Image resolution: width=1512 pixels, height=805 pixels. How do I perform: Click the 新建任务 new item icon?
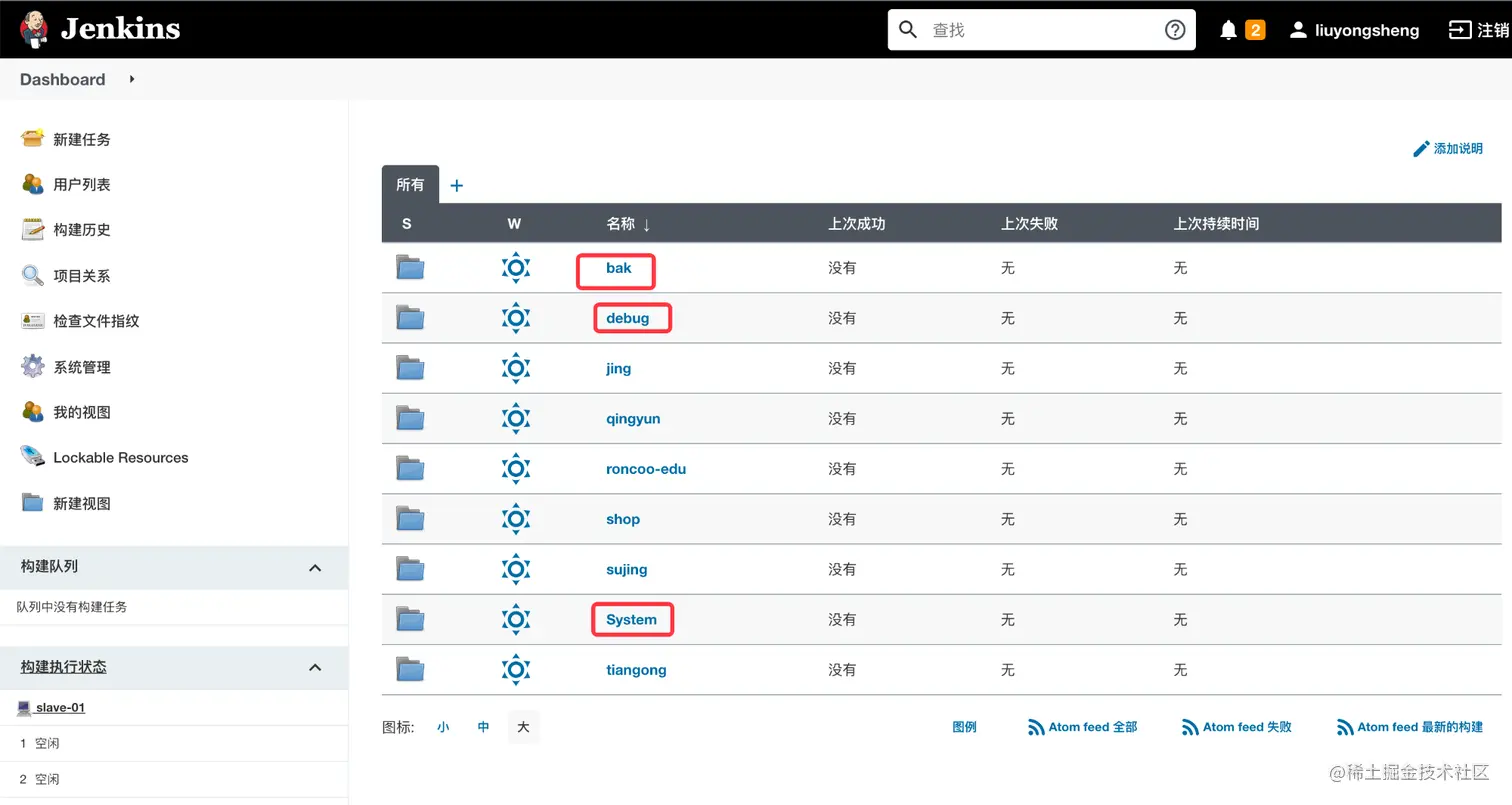click(33, 138)
